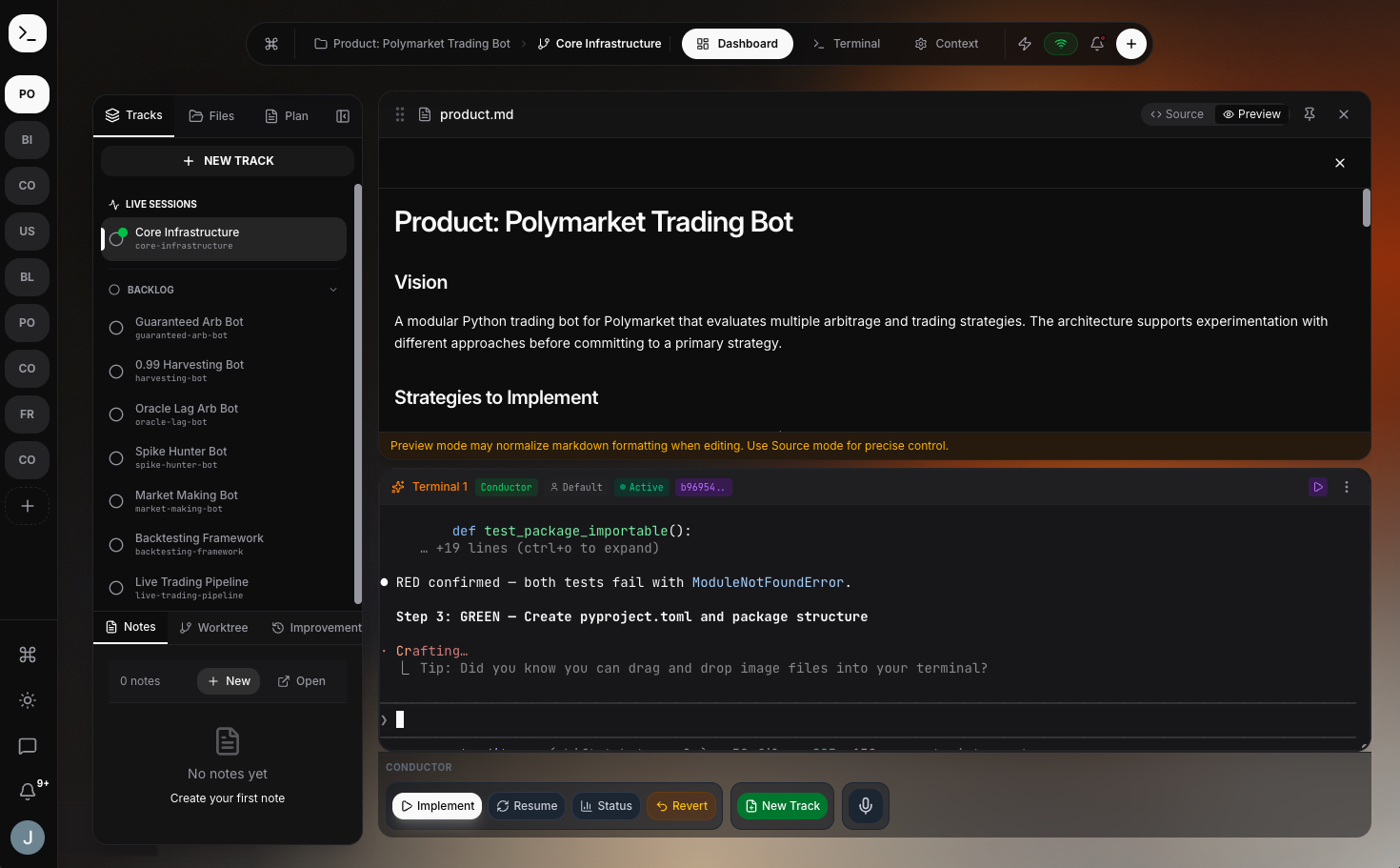
Task: Open the chat bubble icon in left rail
Action: pyautogui.click(x=28, y=746)
